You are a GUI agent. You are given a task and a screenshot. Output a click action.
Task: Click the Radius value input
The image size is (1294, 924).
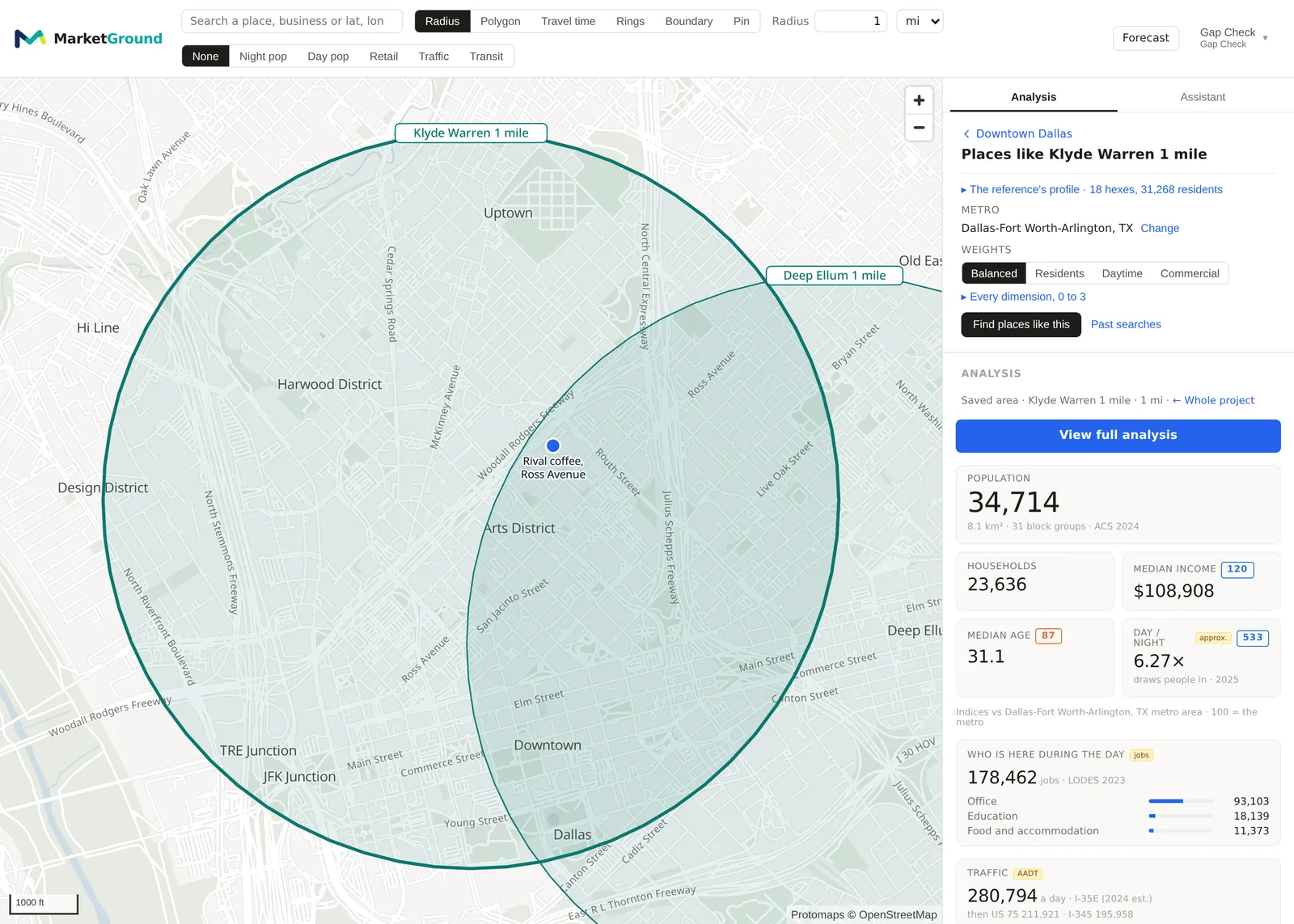[x=851, y=21]
